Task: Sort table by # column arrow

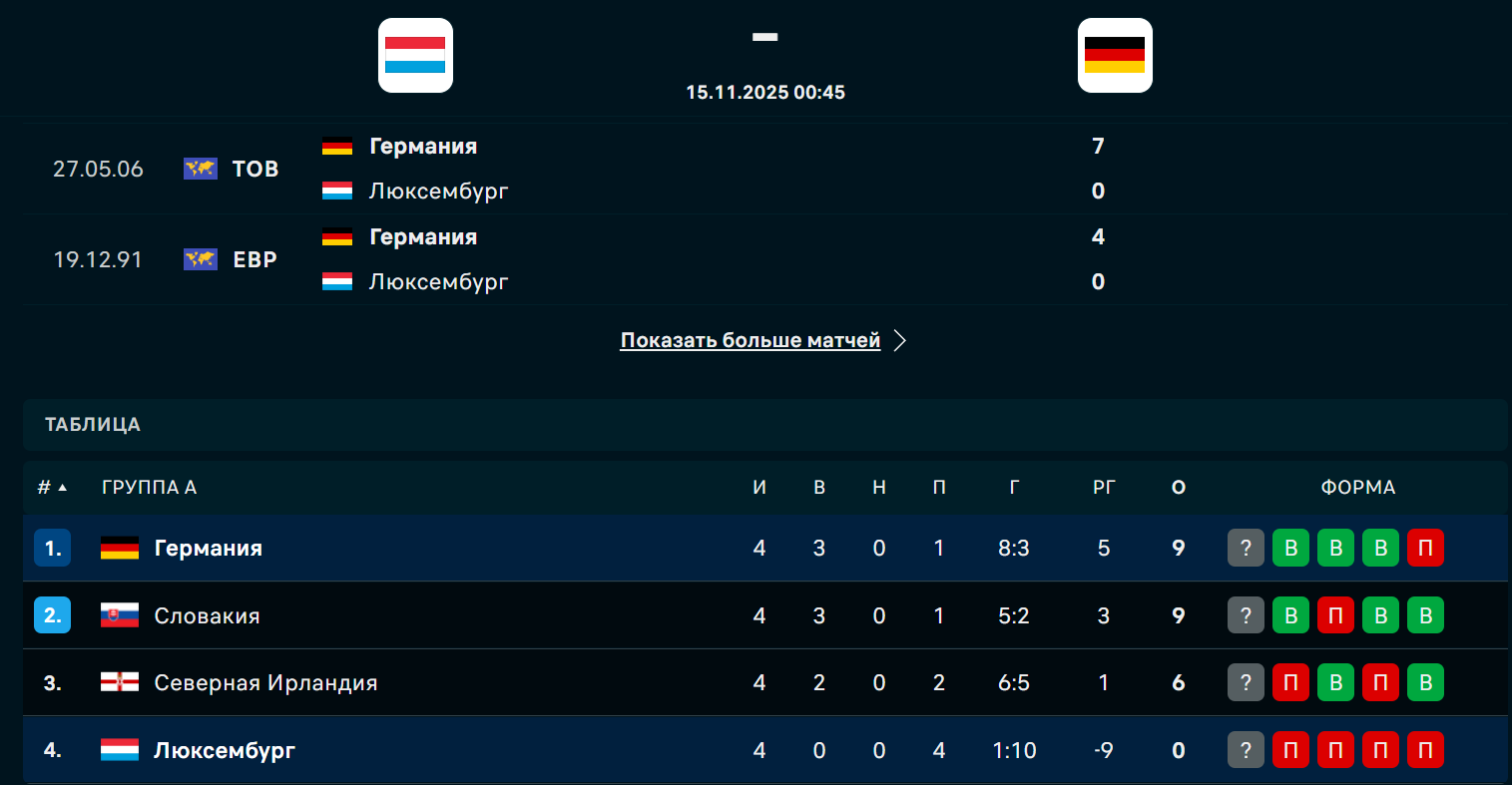Action: tap(63, 488)
